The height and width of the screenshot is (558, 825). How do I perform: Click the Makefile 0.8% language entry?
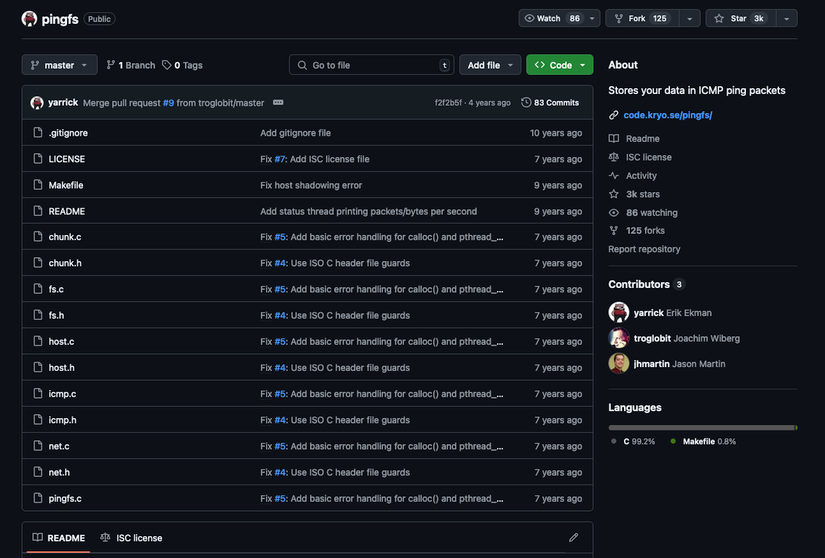coord(703,442)
